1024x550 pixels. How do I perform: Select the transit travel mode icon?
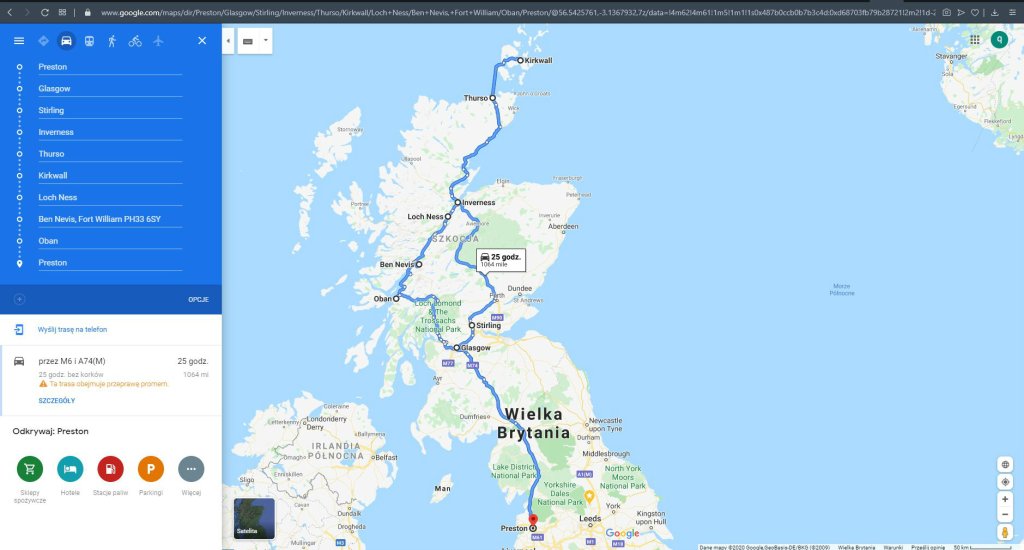point(89,40)
